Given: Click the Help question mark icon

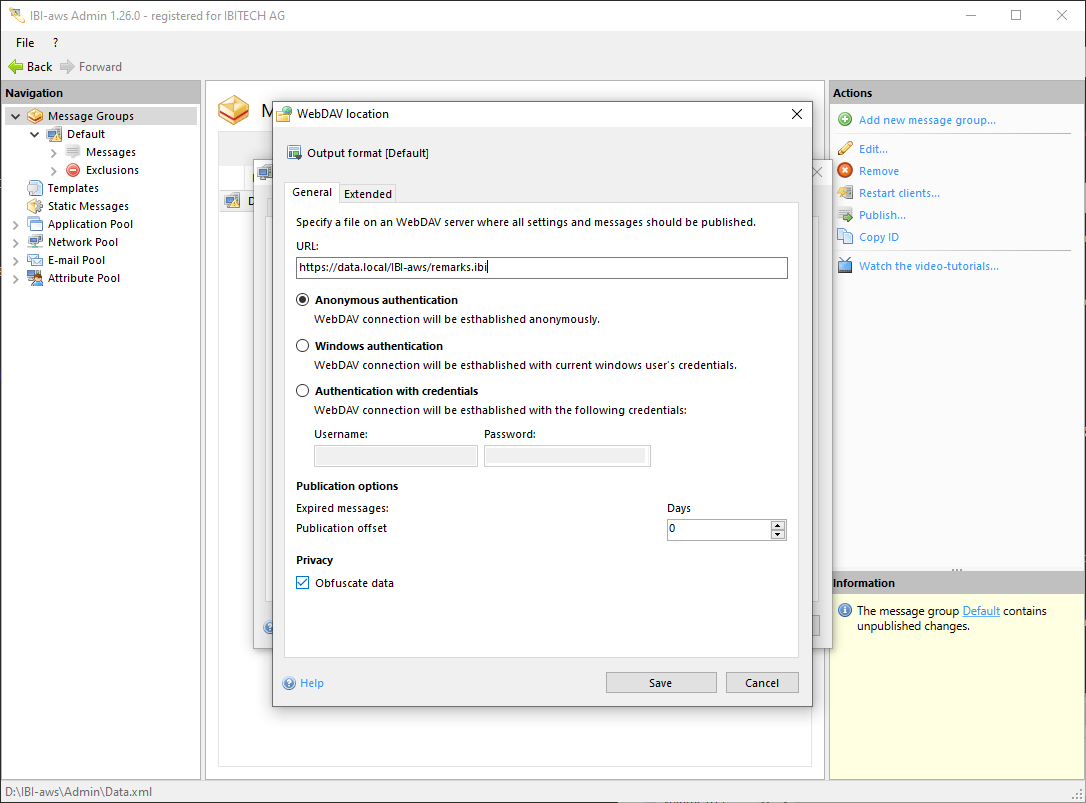Looking at the screenshot, I should 289,683.
